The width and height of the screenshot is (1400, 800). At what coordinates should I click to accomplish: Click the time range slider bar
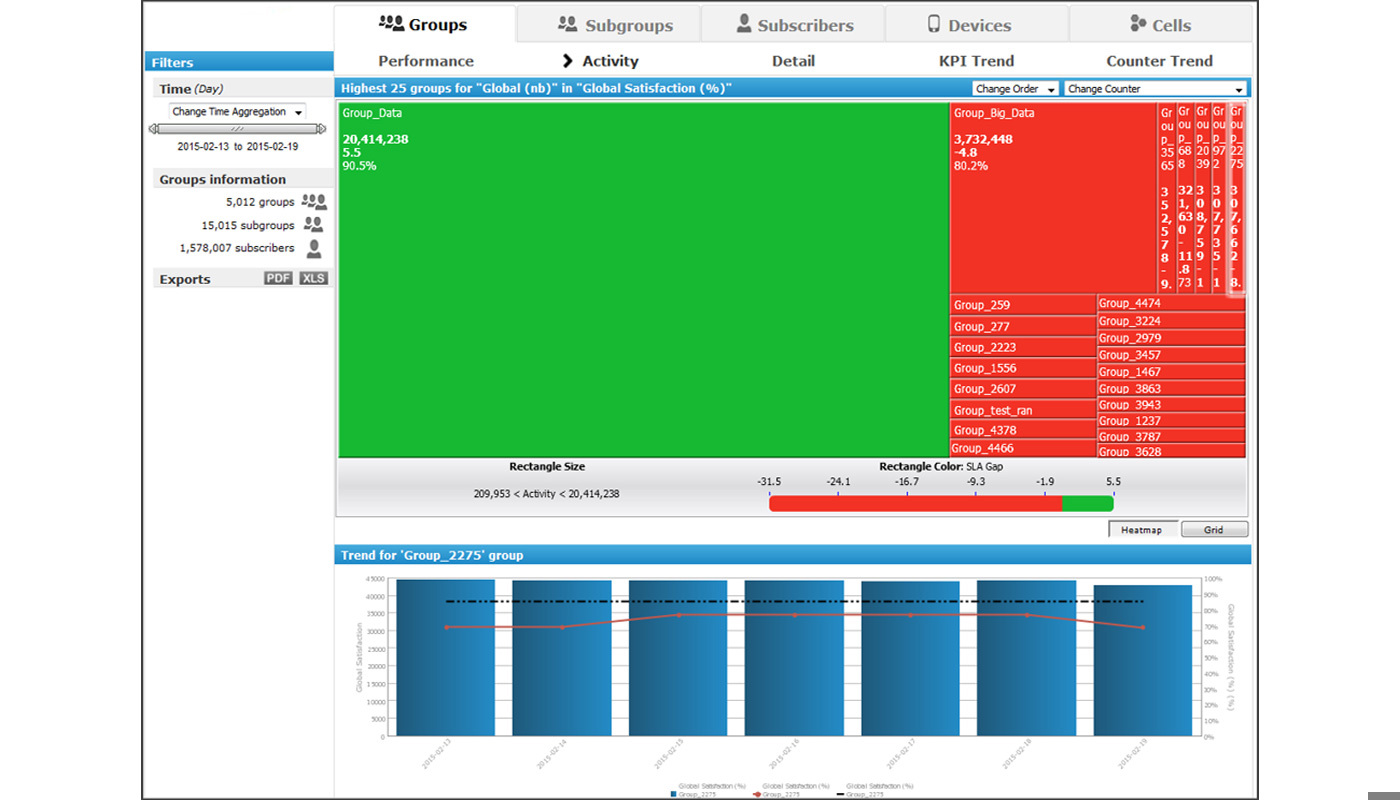tap(237, 129)
